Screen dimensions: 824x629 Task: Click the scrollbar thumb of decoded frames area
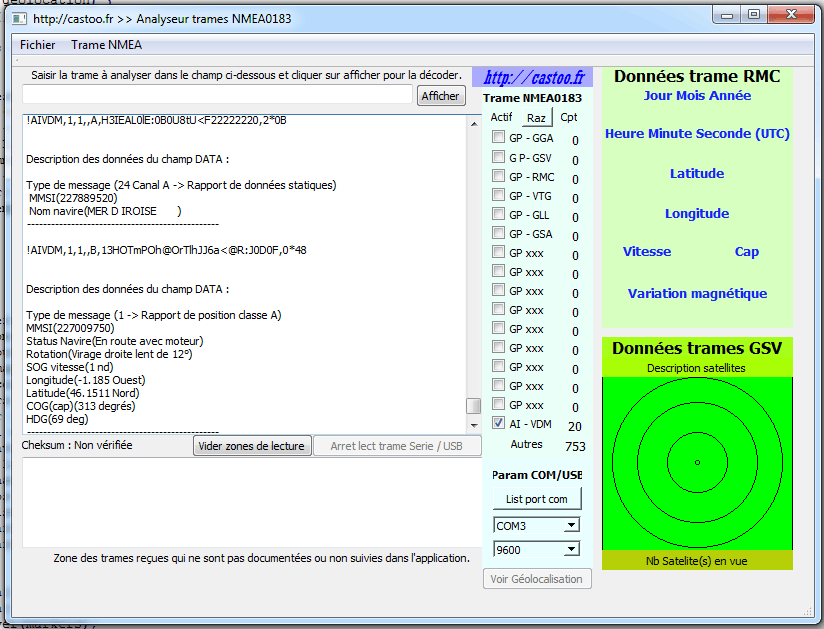pos(474,406)
